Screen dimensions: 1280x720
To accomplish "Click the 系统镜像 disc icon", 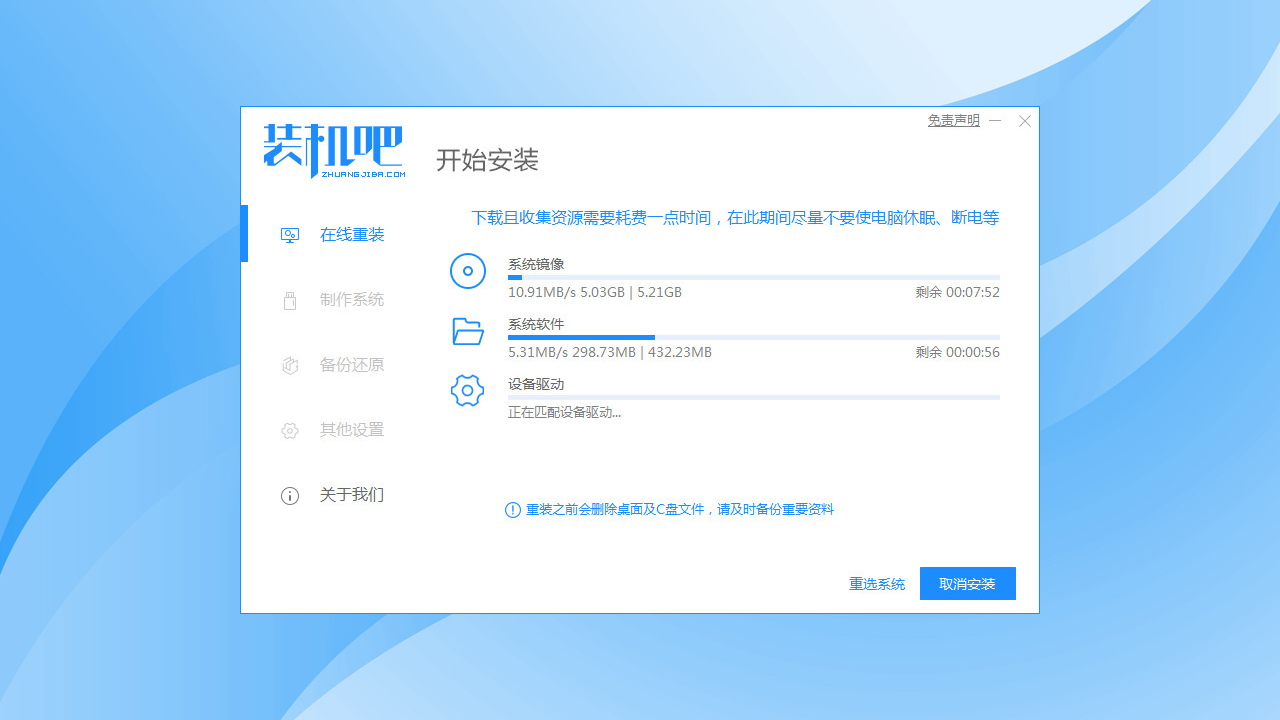I will pyautogui.click(x=467, y=270).
